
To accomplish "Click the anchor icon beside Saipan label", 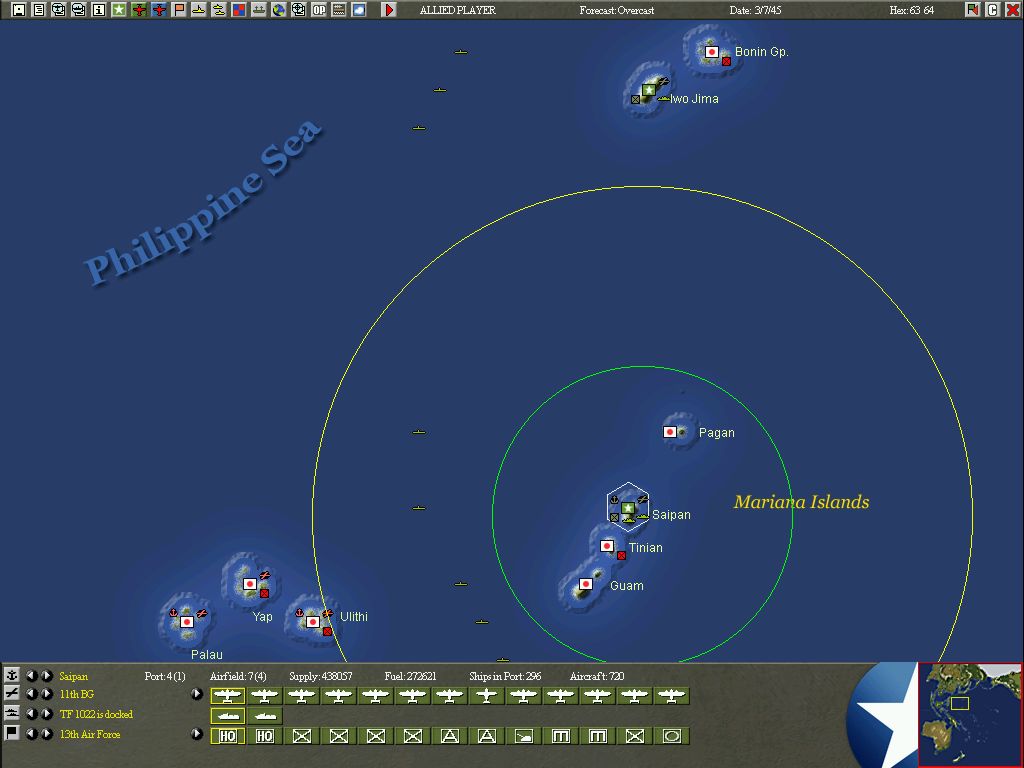I will pos(12,675).
